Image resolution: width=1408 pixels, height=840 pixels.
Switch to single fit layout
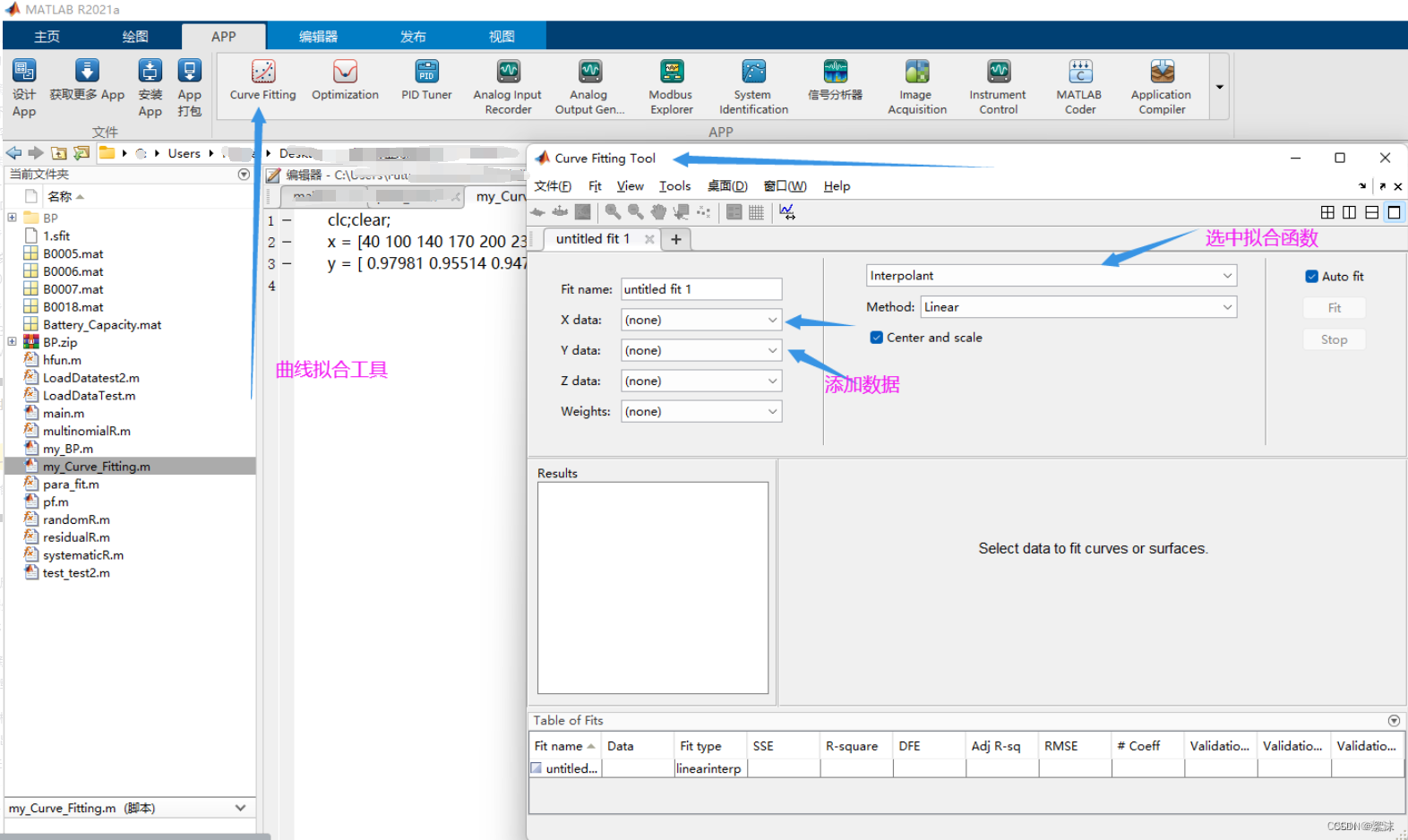[x=1395, y=212]
